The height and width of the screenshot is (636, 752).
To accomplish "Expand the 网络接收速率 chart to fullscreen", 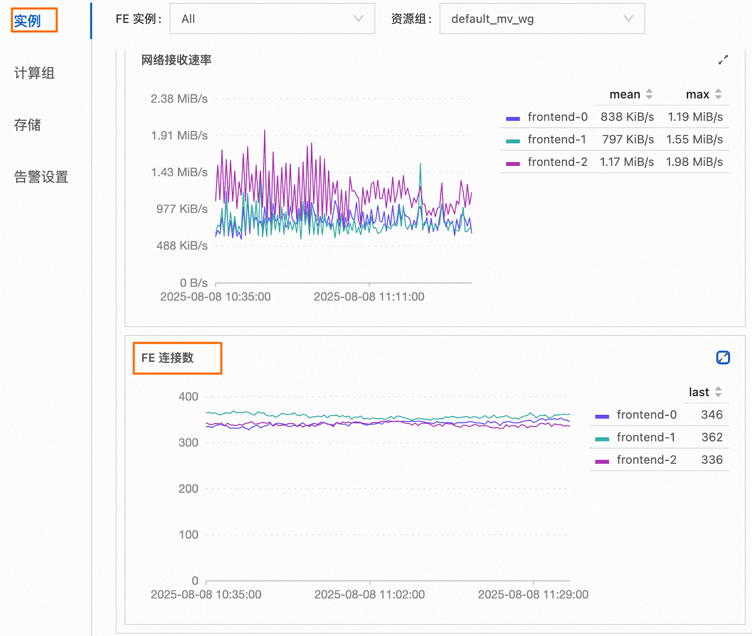I will [723, 60].
